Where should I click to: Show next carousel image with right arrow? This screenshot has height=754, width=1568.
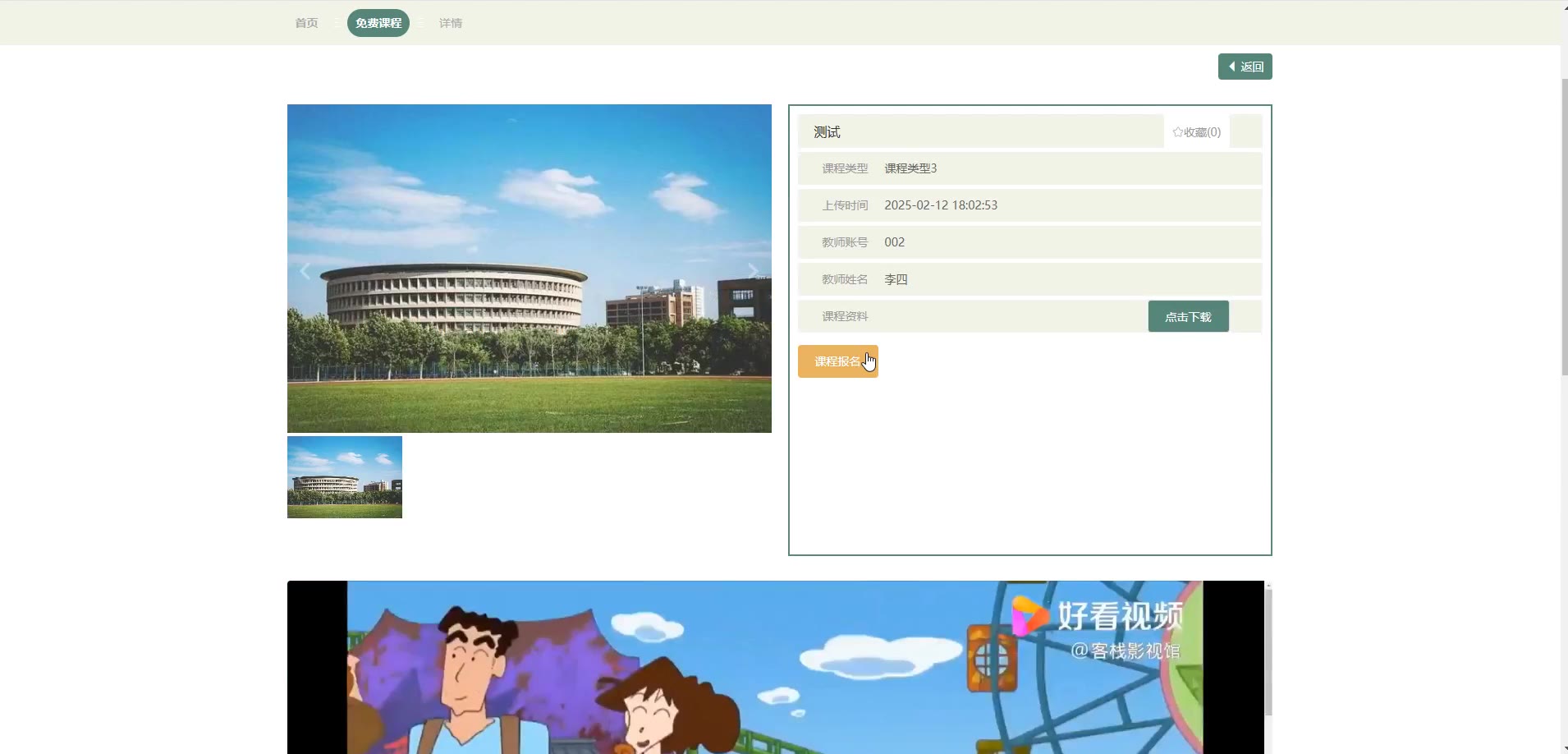[x=753, y=271]
